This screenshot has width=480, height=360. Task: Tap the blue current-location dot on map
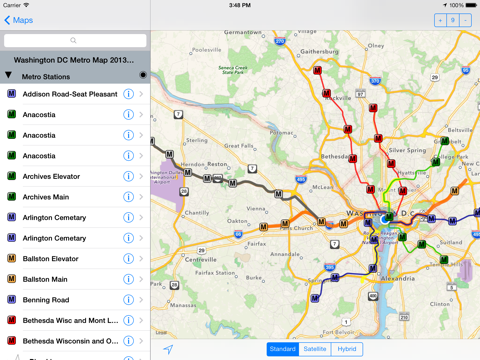pos(384,220)
